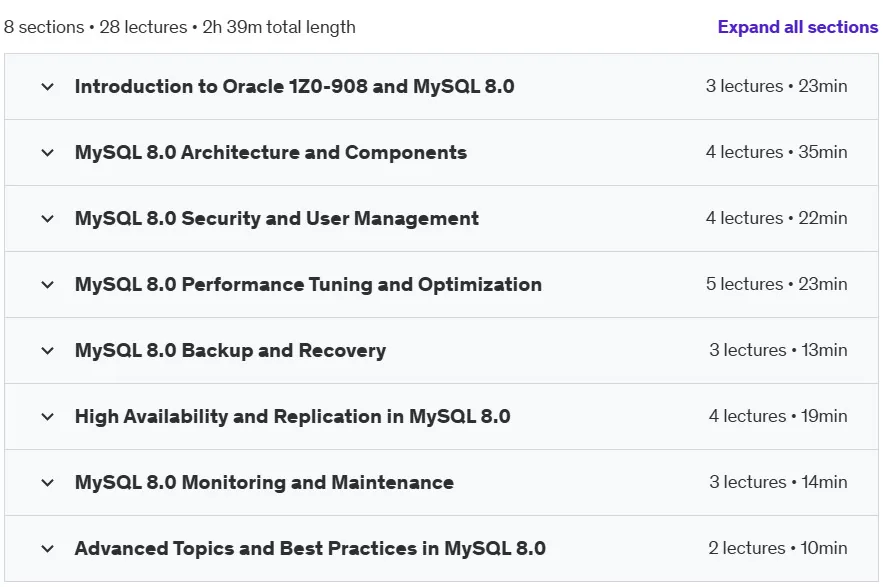Open title High Availability and Replication in MySQL 8.0

292,416
